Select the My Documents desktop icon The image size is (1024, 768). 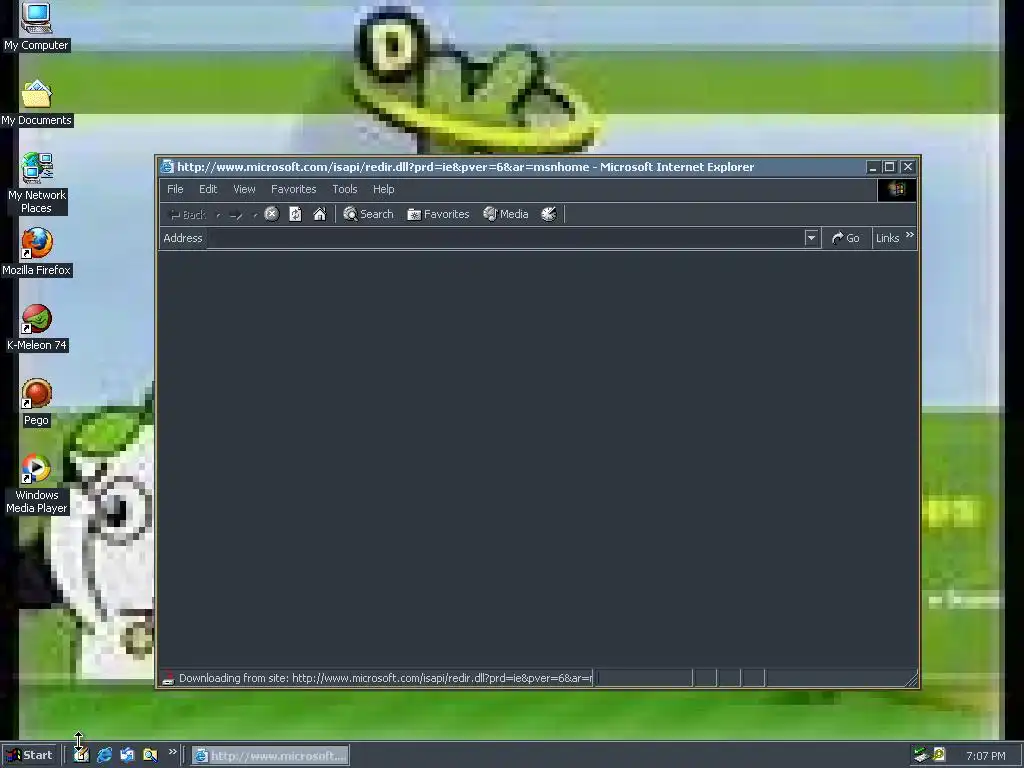click(x=36, y=103)
